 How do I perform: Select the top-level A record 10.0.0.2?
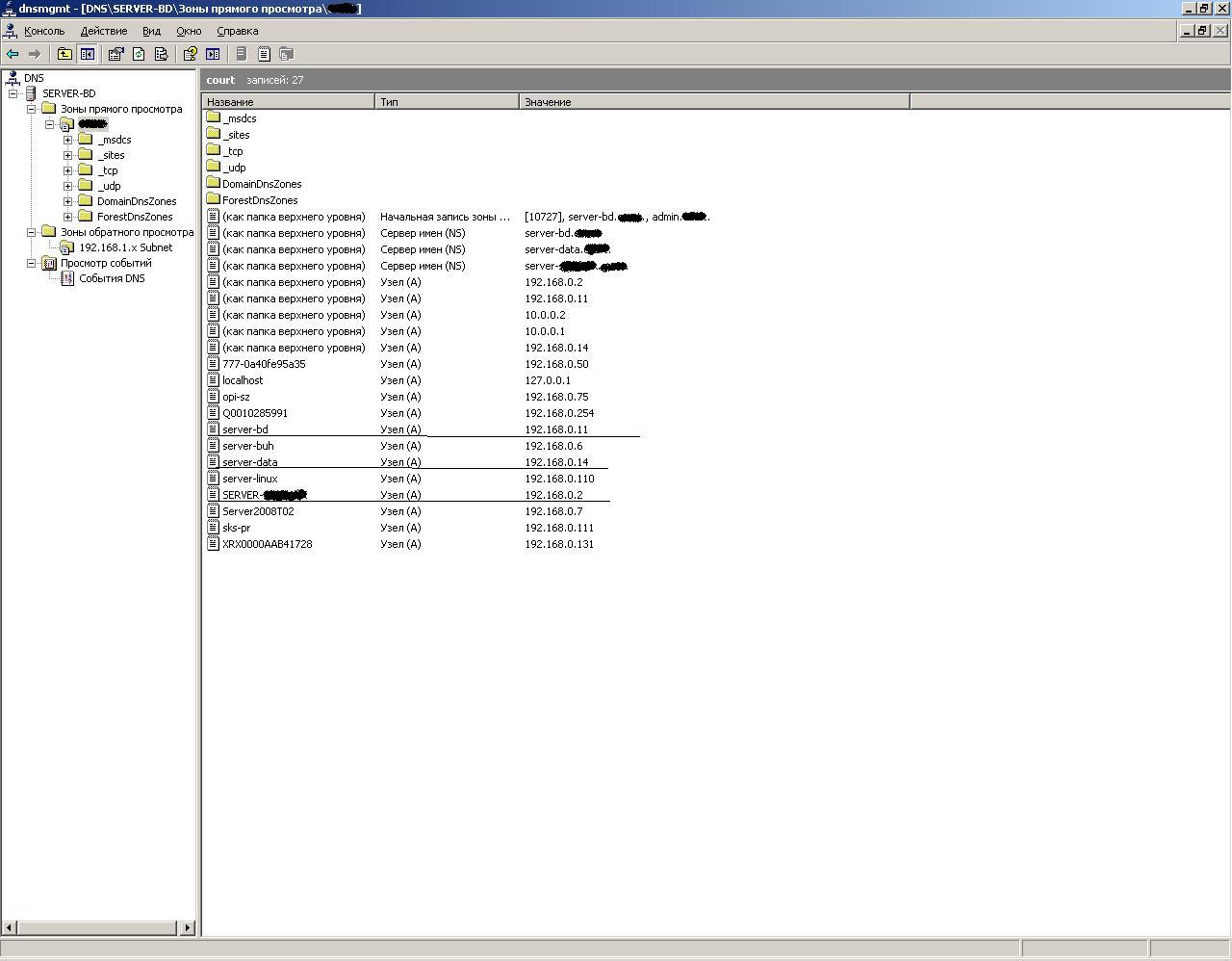[x=386, y=315]
